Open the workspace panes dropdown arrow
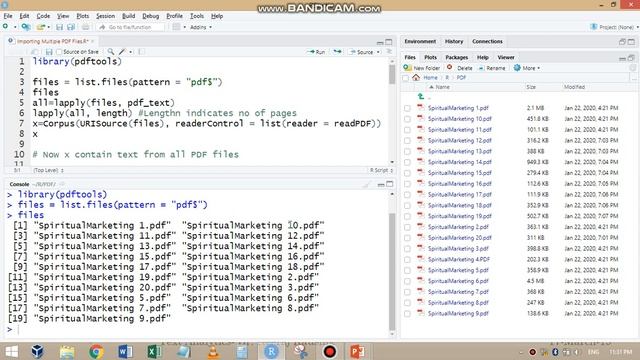 184,27
